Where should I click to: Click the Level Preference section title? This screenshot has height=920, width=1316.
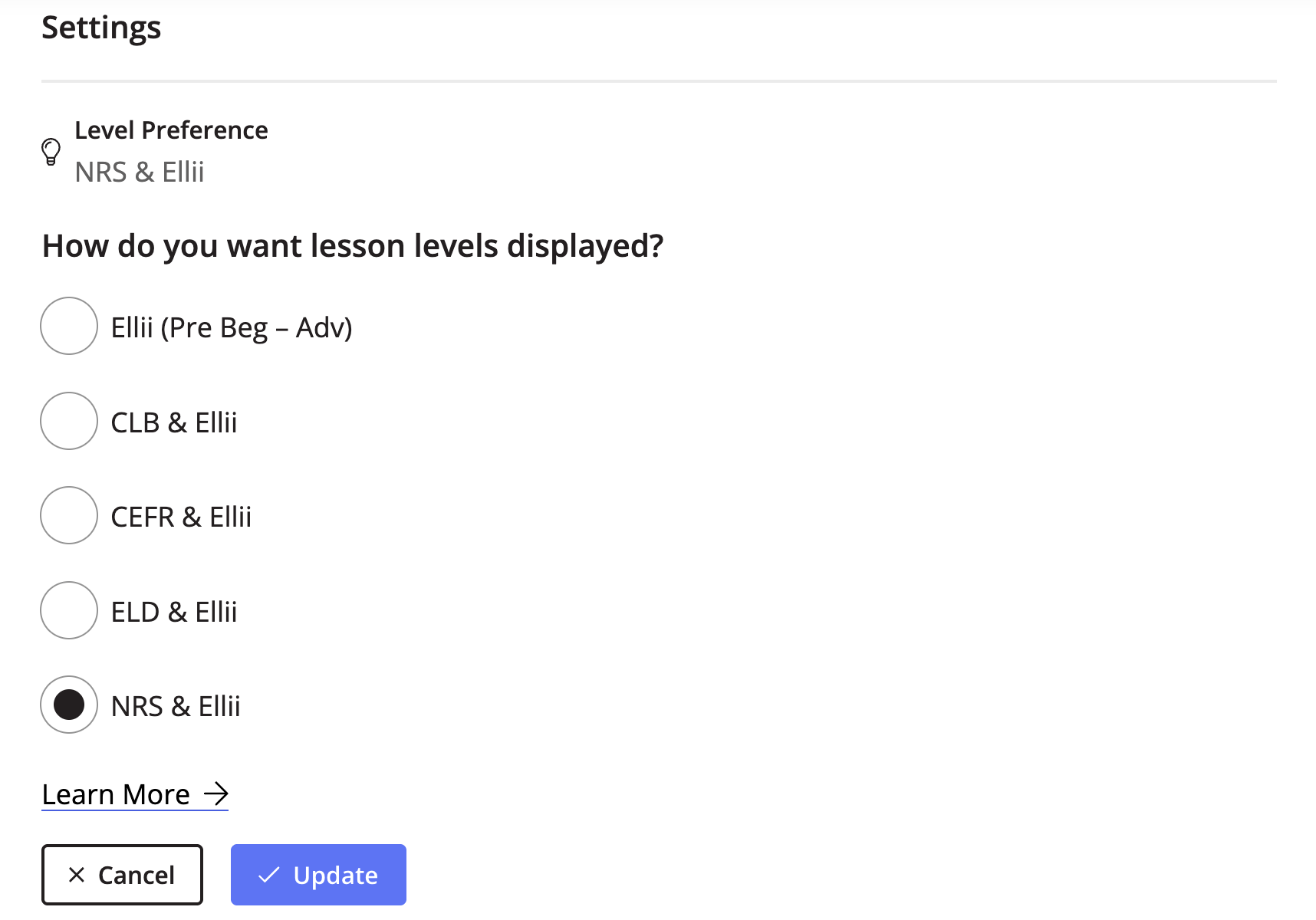pos(171,130)
